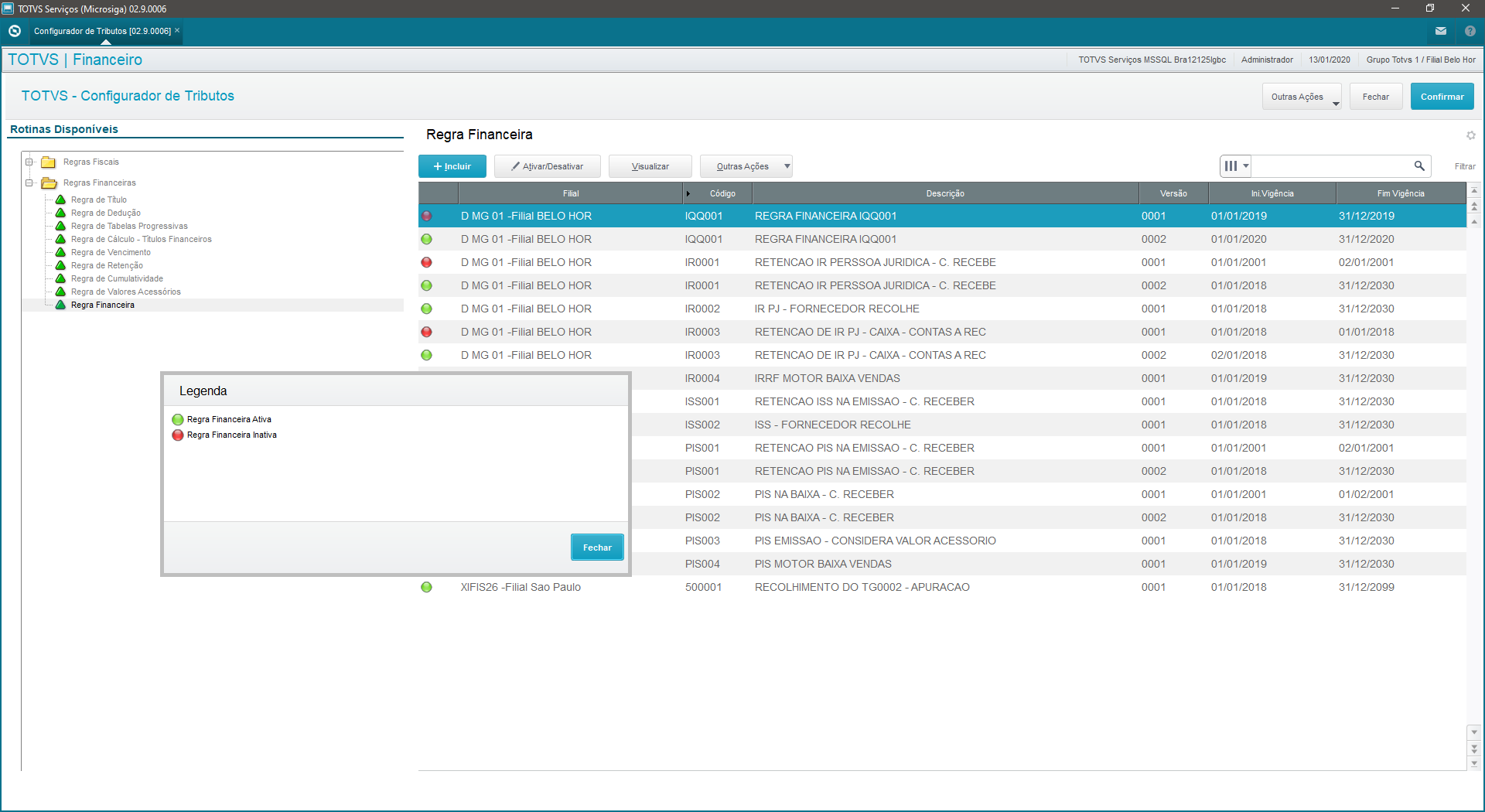Screen dimensions: 1485x812
Task: Click the Ini.Vigência column header
Action: coord(1272,193)
